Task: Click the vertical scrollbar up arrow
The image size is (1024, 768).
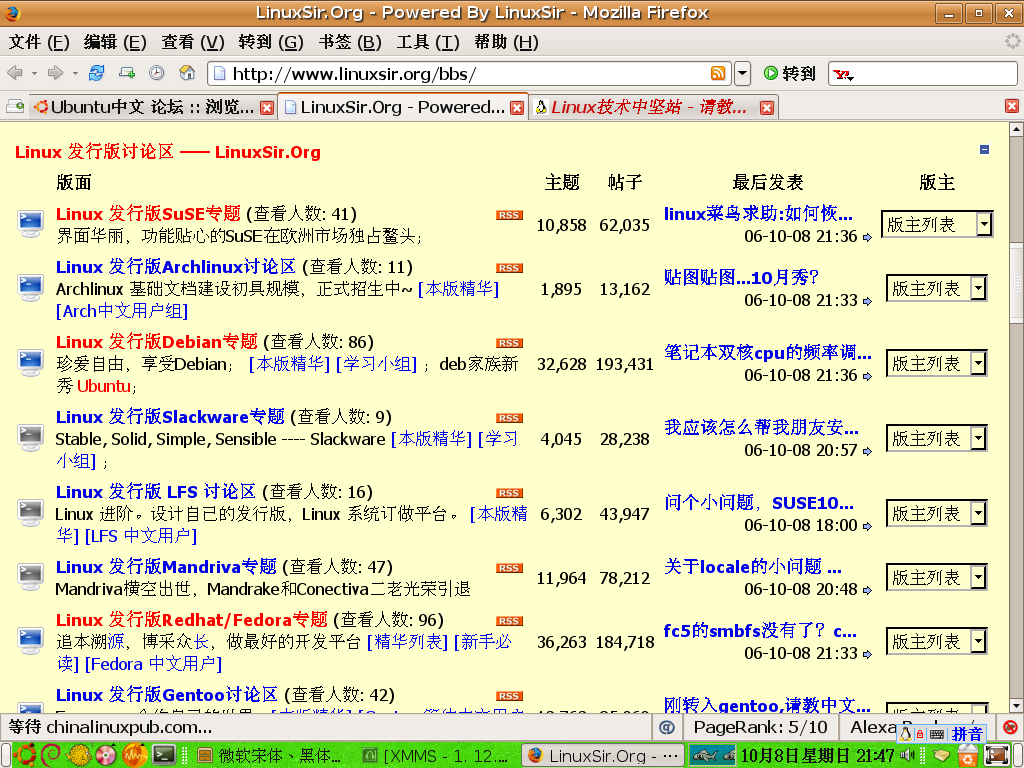Action: (1016, 129)
